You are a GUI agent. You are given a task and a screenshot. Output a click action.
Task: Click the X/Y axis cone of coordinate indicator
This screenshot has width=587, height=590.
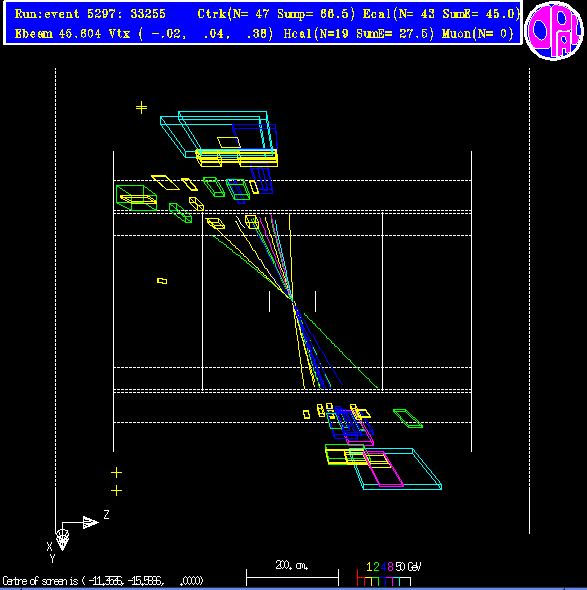(62, 540)
